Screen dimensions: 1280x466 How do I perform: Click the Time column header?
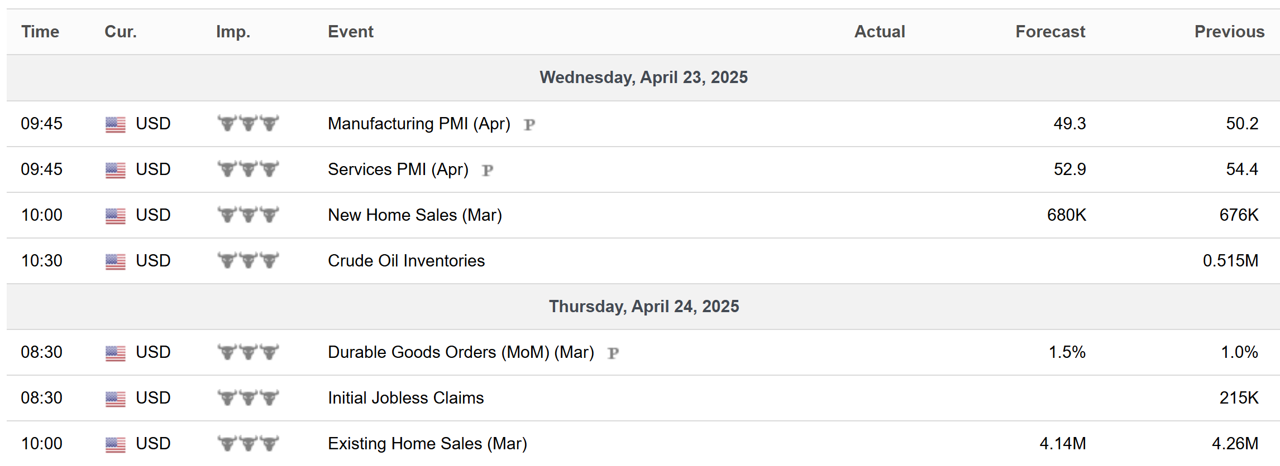click(x=40, y=32)
